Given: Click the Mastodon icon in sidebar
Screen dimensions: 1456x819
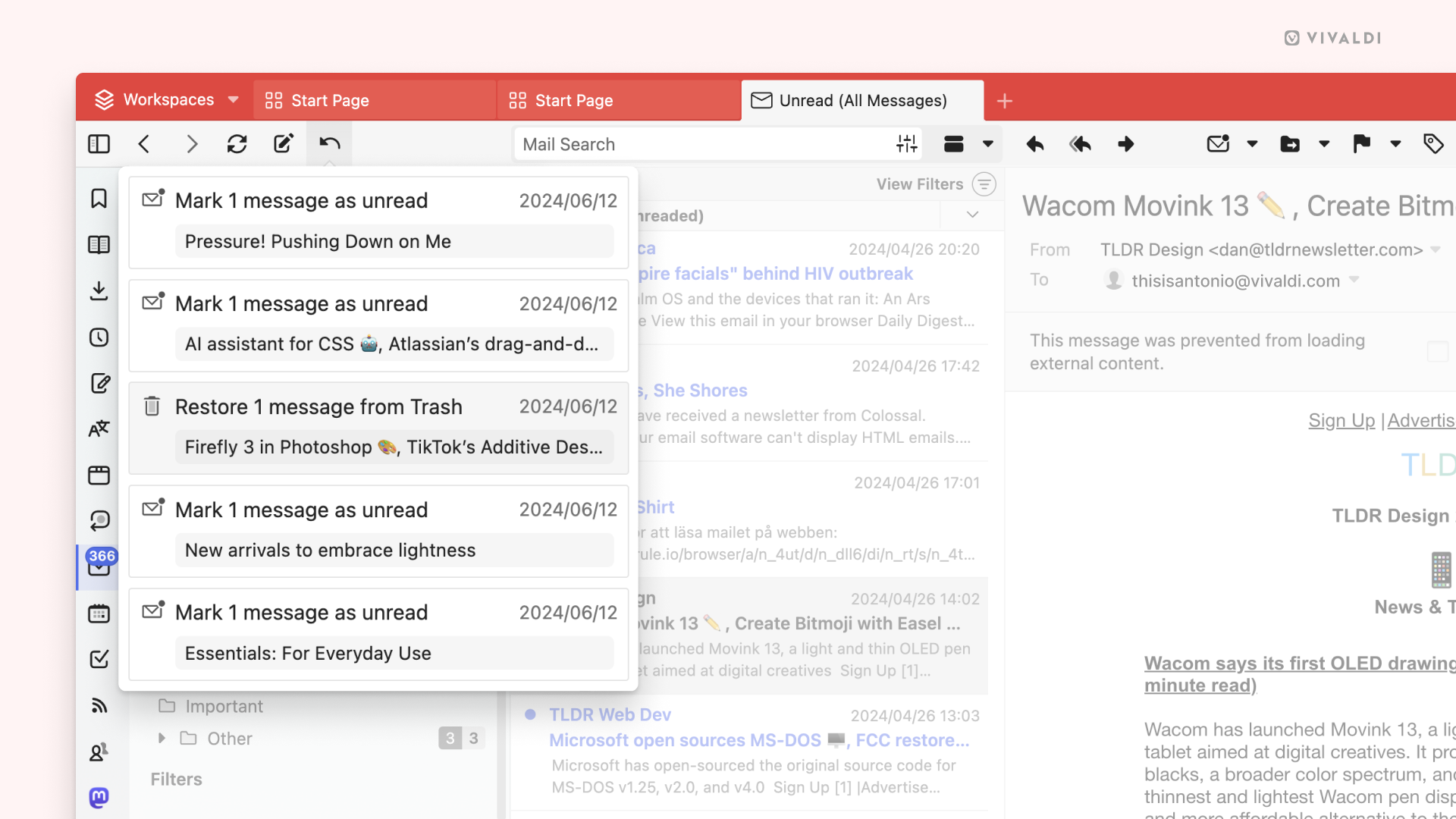Looking at the screenshot, I should click(x=99, y=798).
